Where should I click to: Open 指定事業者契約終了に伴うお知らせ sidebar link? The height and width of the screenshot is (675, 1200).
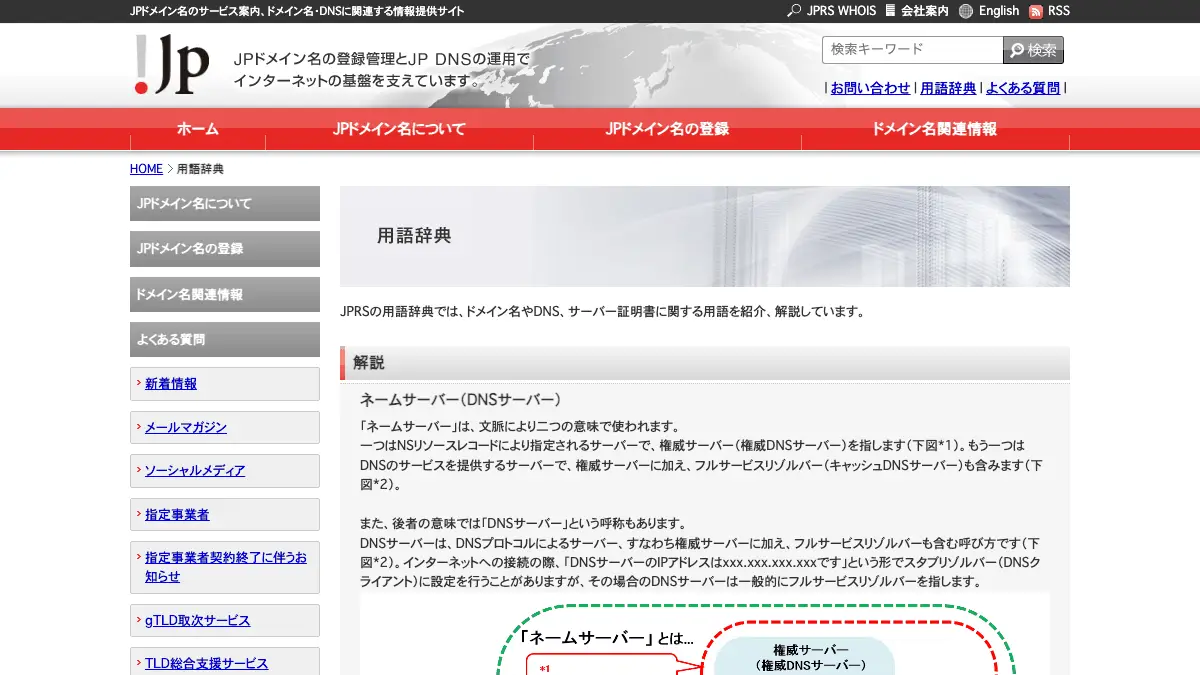pyautogui.click(x=226, y=567)
